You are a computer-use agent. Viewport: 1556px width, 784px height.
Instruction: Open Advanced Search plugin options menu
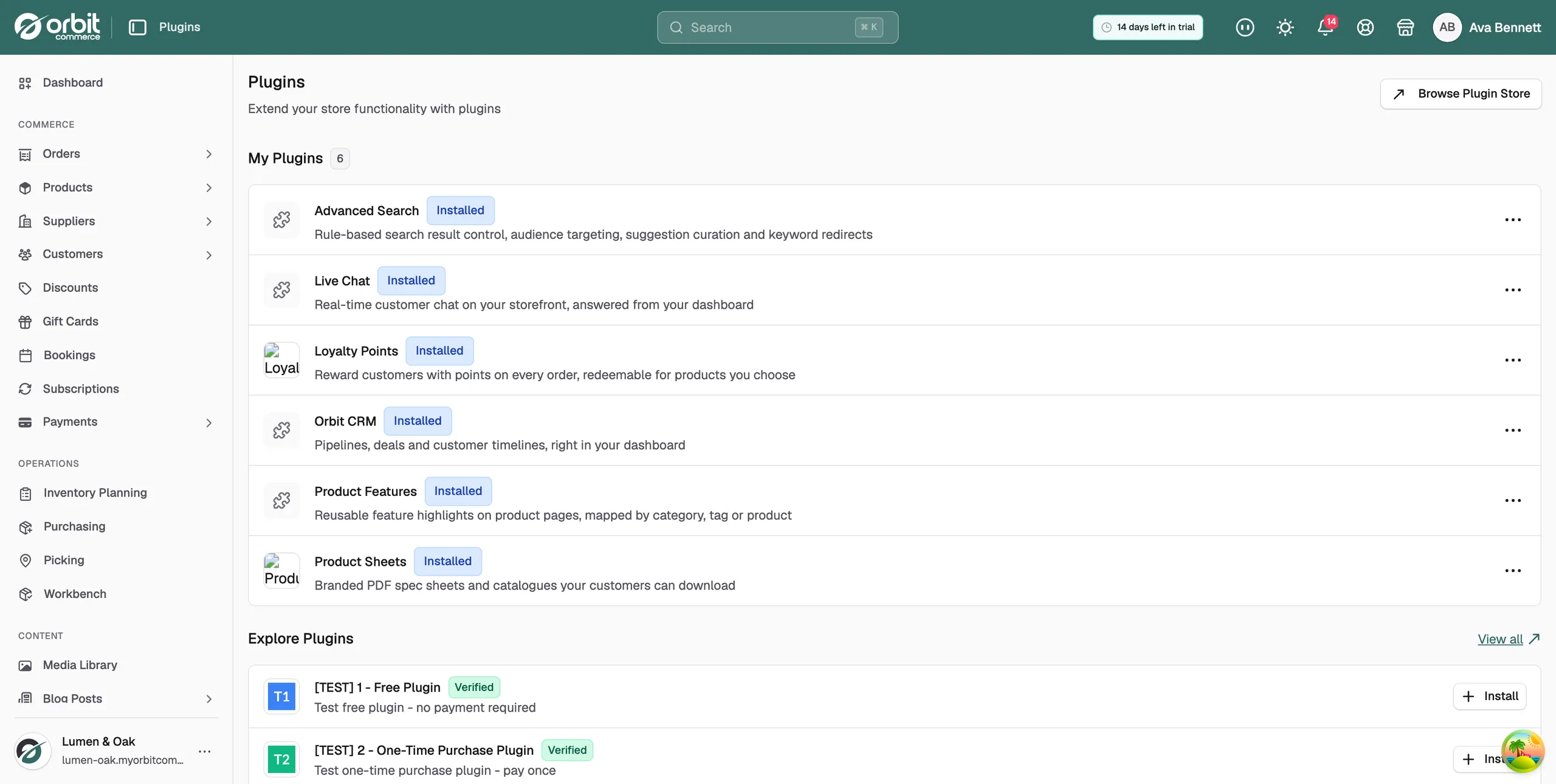pyautogui.click(x=1513, y=219)
